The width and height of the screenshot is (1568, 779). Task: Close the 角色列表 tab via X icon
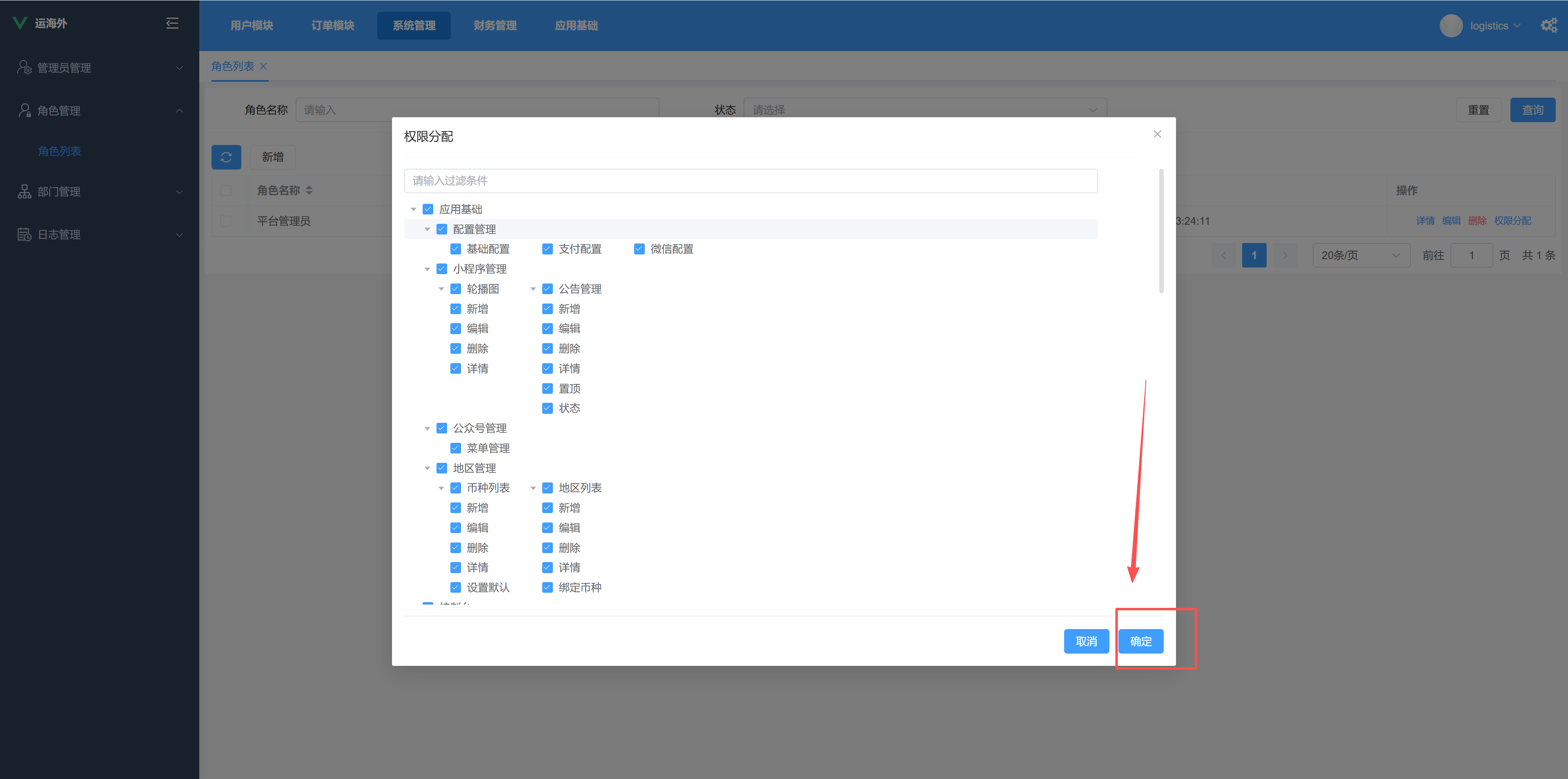click(263, 67)
